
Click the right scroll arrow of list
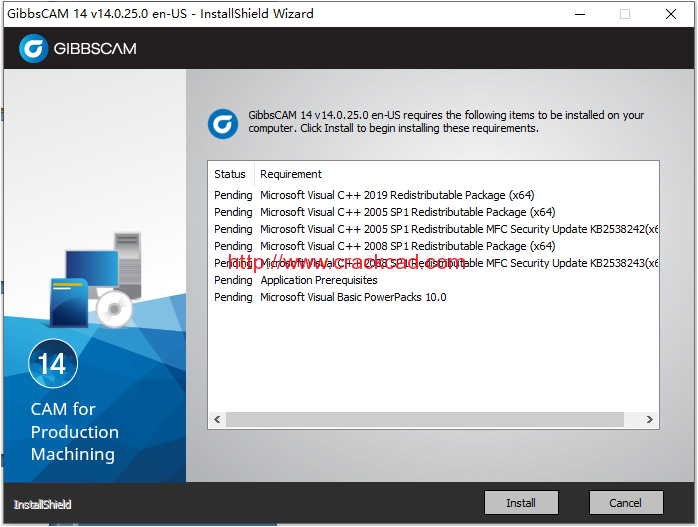click(x=649, y=419)
